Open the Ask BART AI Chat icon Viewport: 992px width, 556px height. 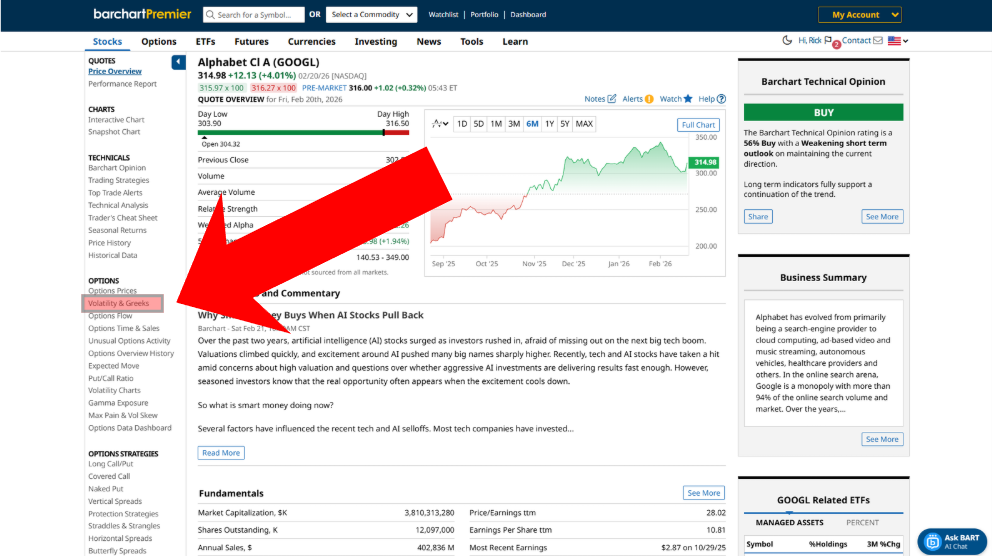coord(932,541)
